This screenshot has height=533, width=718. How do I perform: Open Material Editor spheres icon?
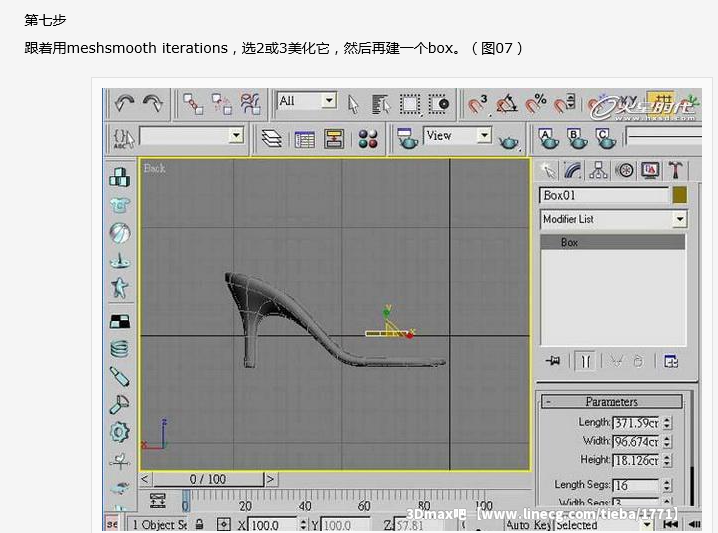(x=368, y=139)
